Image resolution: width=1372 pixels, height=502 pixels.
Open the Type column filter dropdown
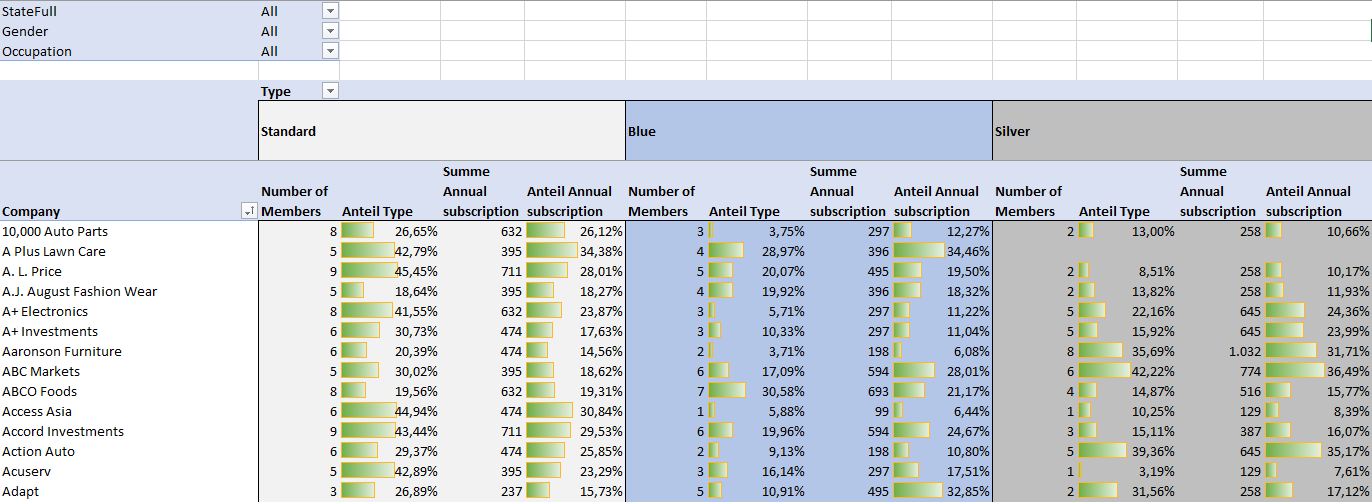point(331,91)
